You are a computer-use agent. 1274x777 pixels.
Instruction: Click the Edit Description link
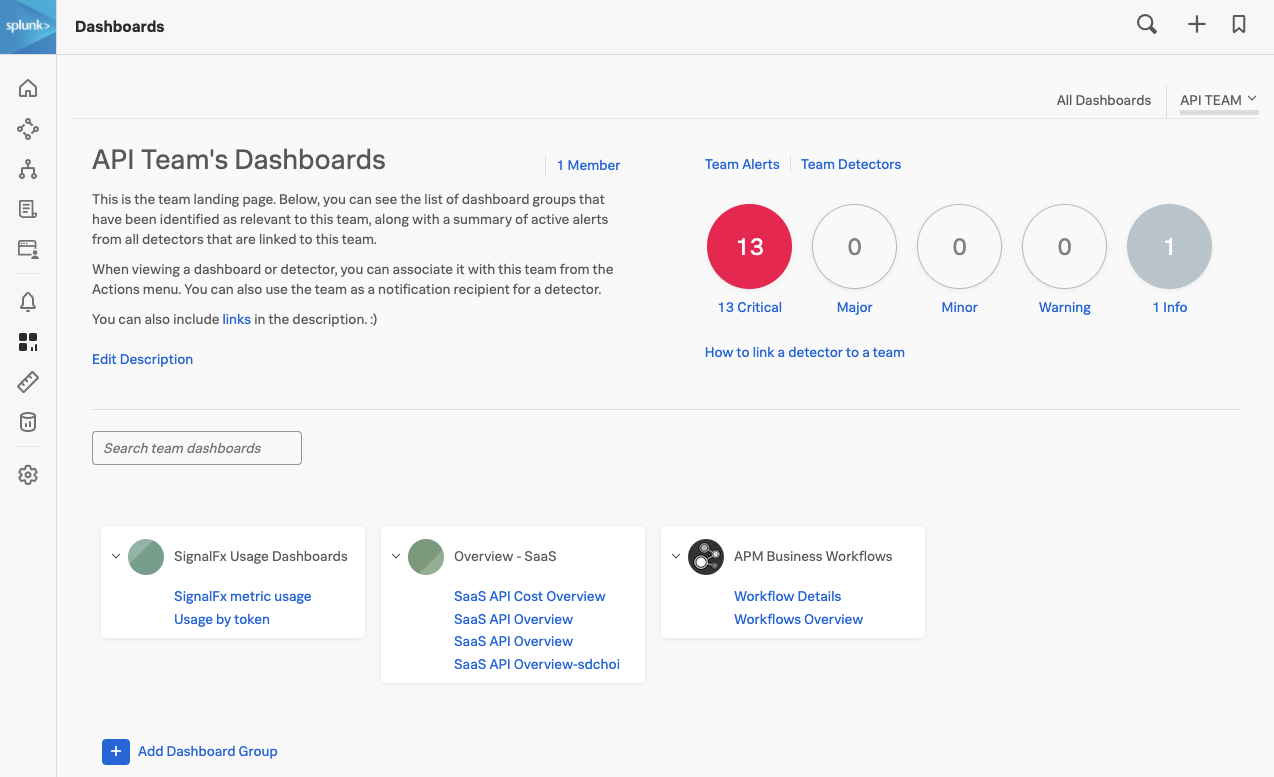(142, 359)
